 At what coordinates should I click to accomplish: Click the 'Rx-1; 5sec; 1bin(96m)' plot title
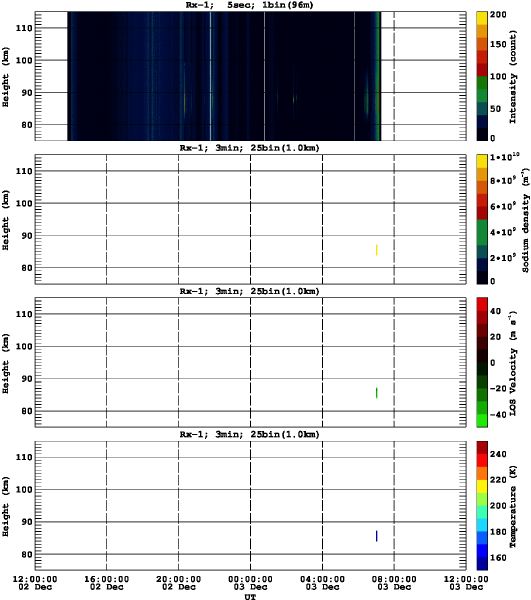click(249, 5)
